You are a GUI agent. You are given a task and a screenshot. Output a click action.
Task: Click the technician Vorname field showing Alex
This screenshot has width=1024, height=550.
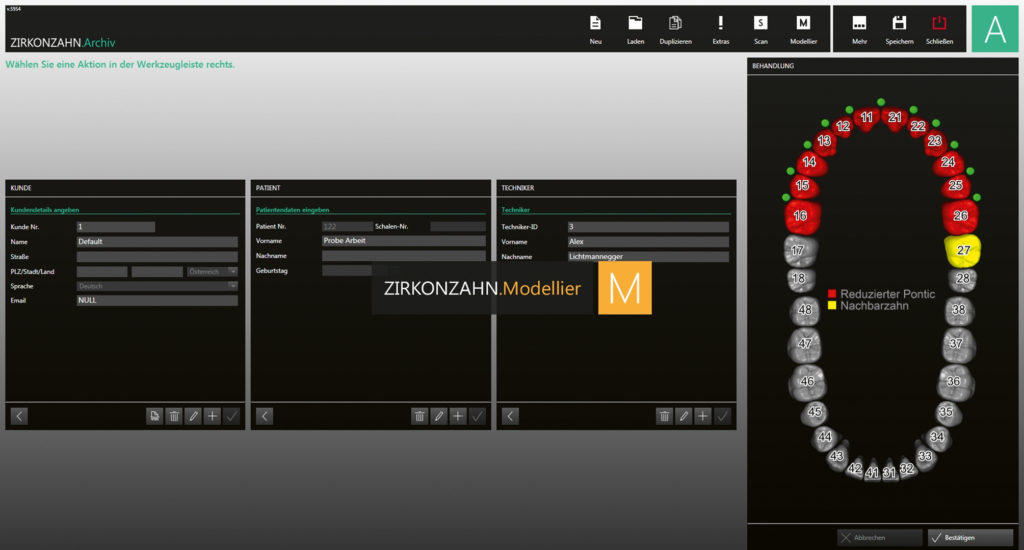[x=648, y=242]
